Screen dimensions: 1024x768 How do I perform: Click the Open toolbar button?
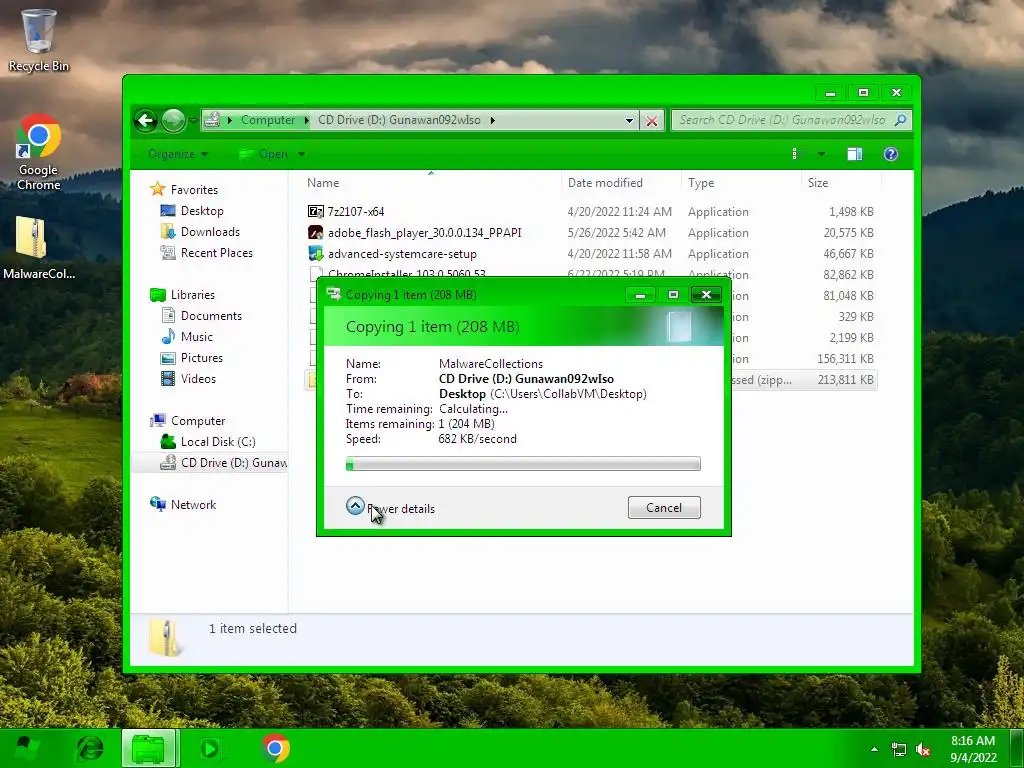(264, 154)
